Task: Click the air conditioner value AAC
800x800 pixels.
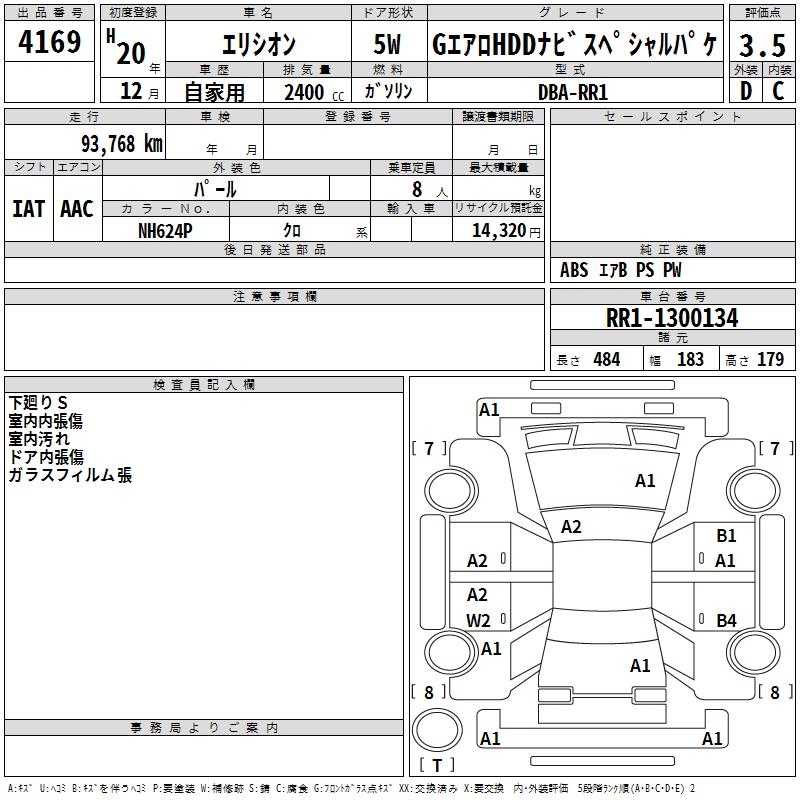Action: (77, 209)
